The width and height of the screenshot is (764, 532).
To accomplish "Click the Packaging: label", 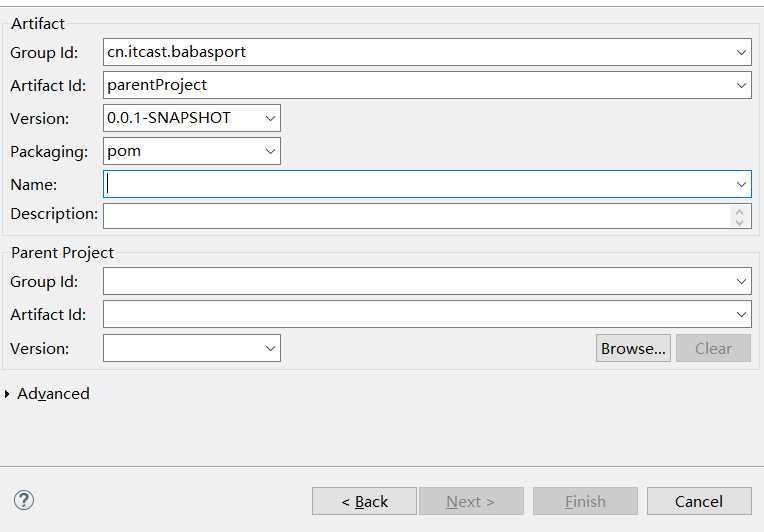I will [x=49, y=152].
